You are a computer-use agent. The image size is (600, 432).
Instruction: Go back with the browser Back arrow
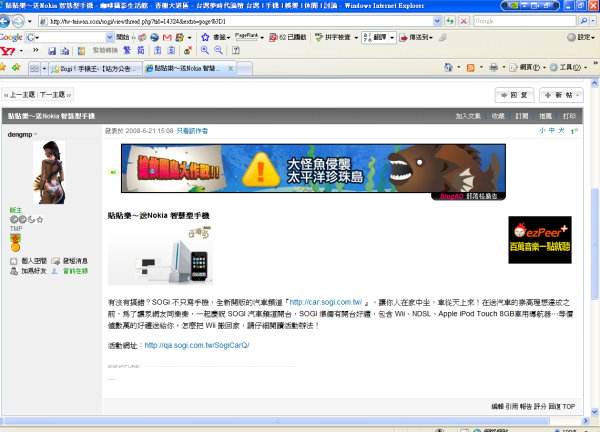4,21
